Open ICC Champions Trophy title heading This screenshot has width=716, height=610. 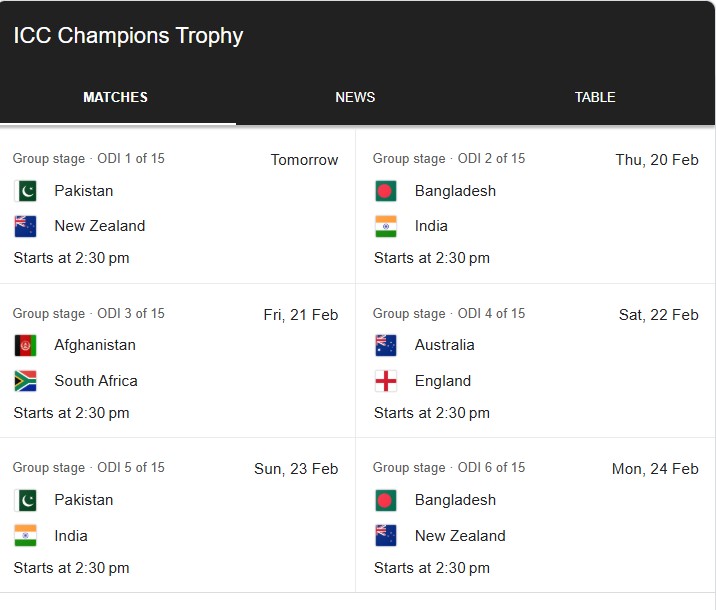(x=128, y=36)
